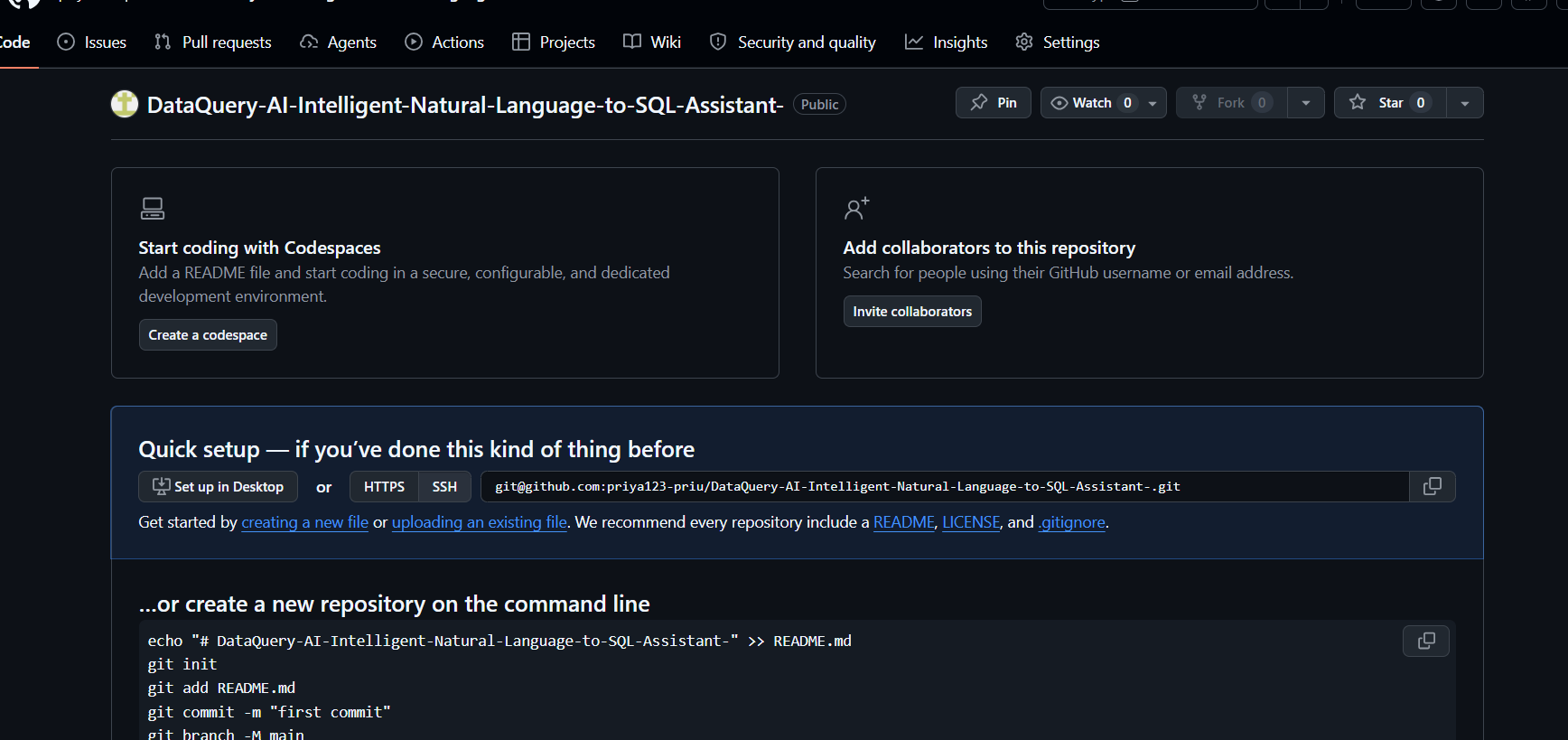Click Set up in Desktop
Viewport: 1568px width, 740px height.
218,487
